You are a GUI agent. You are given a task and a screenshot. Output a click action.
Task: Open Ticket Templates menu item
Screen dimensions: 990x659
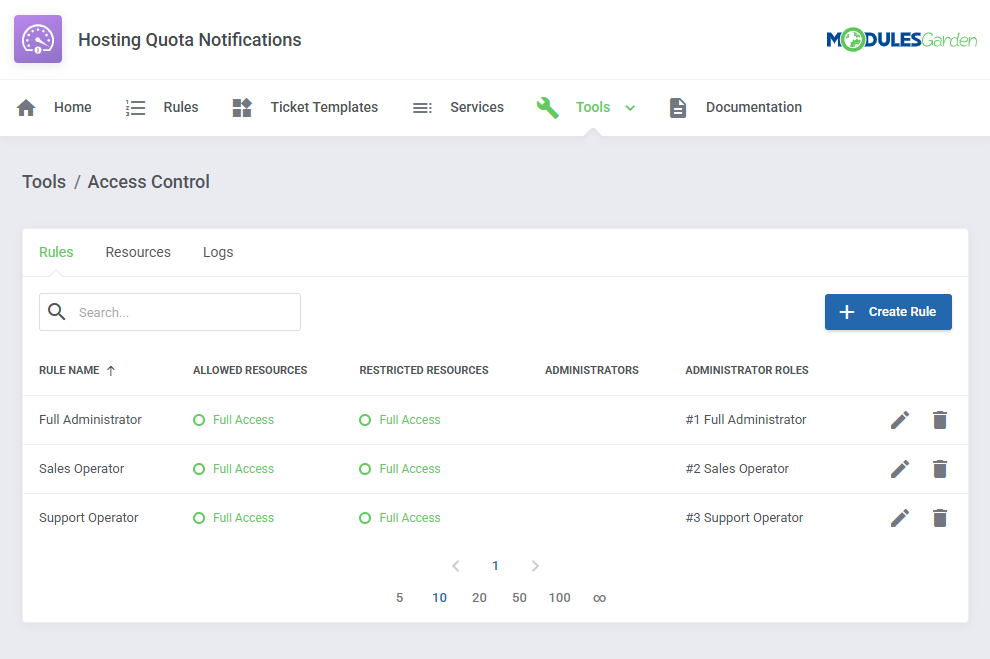(324, 107)
